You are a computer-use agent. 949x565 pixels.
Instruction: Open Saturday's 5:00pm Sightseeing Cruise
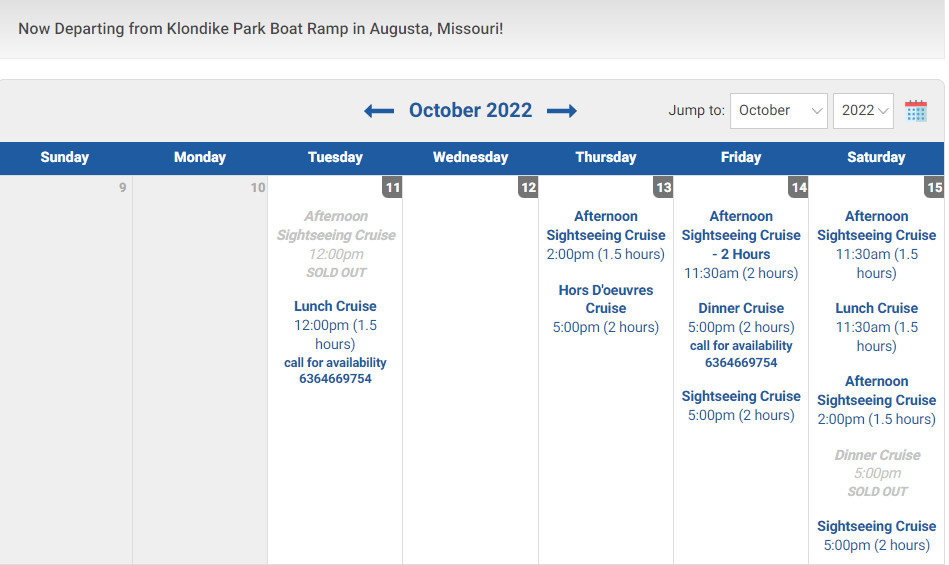pyautogui.click(x=876, y=526)
